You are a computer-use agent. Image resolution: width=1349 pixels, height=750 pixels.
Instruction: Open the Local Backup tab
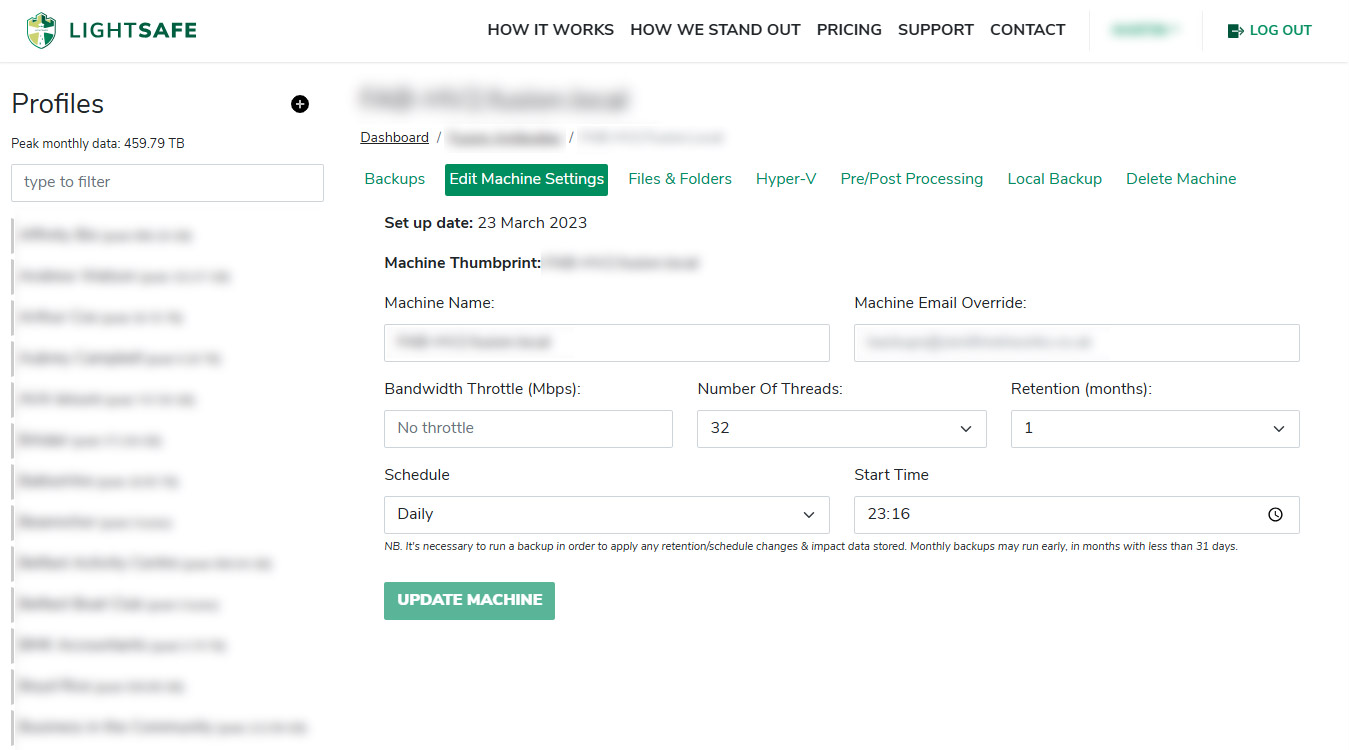[x=1054, y=179]
